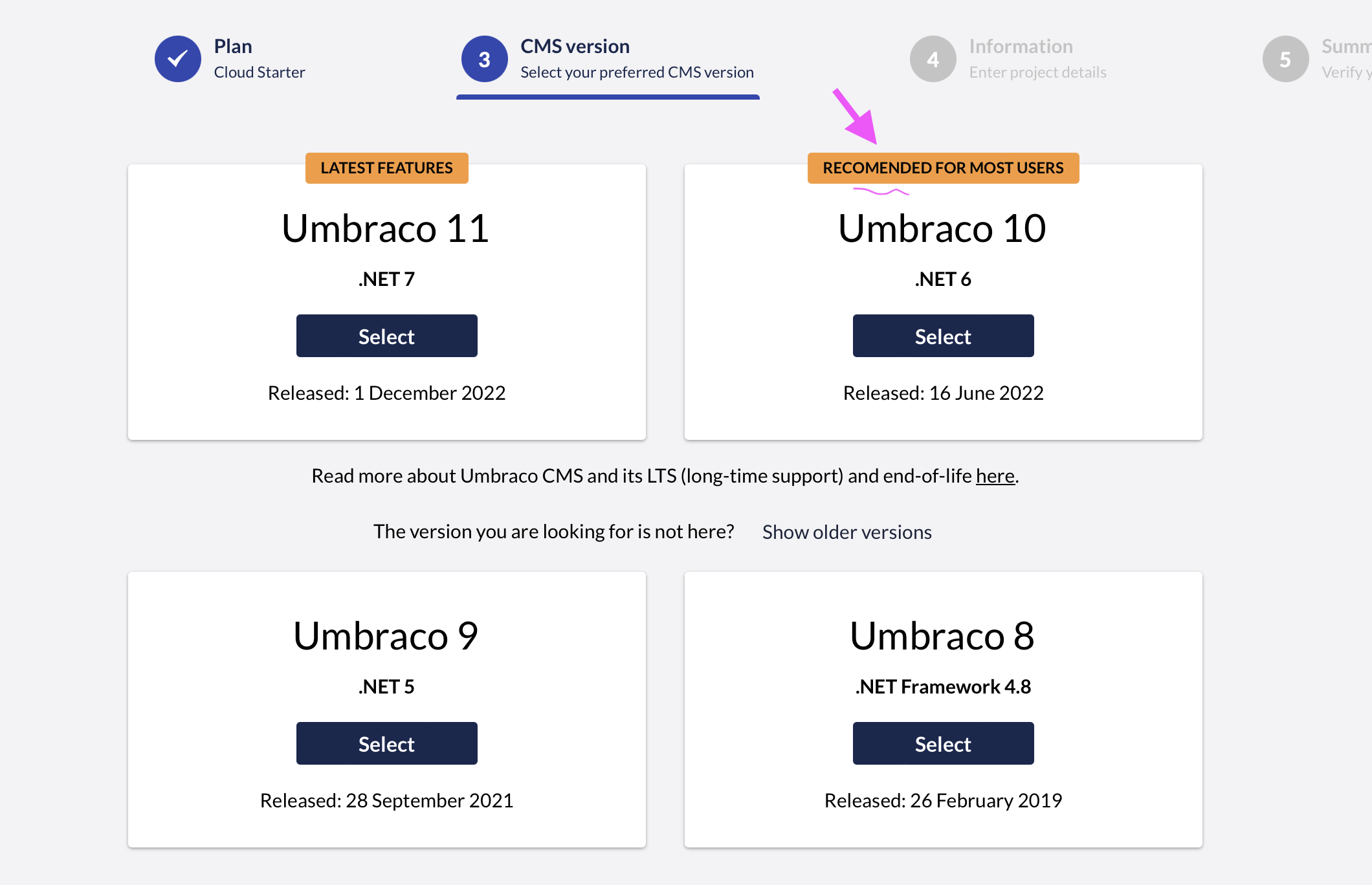The width and height of the screenshot is (1372, 885).
Task: Click the Umbraco 10 release date text
Action: pos(943,392)
